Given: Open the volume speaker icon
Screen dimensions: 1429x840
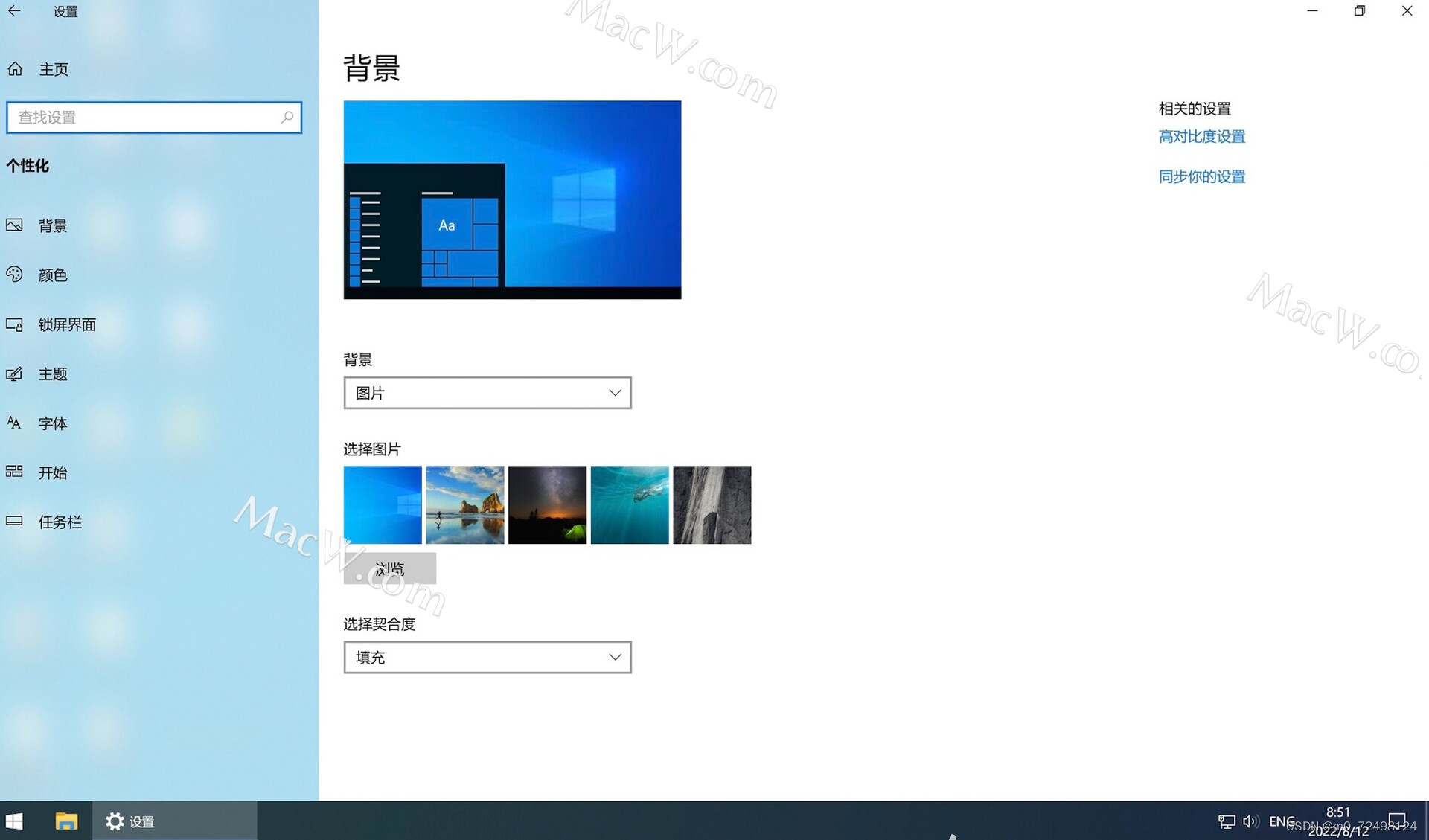Looking at the screenshot, I should tap(1251, 821).
